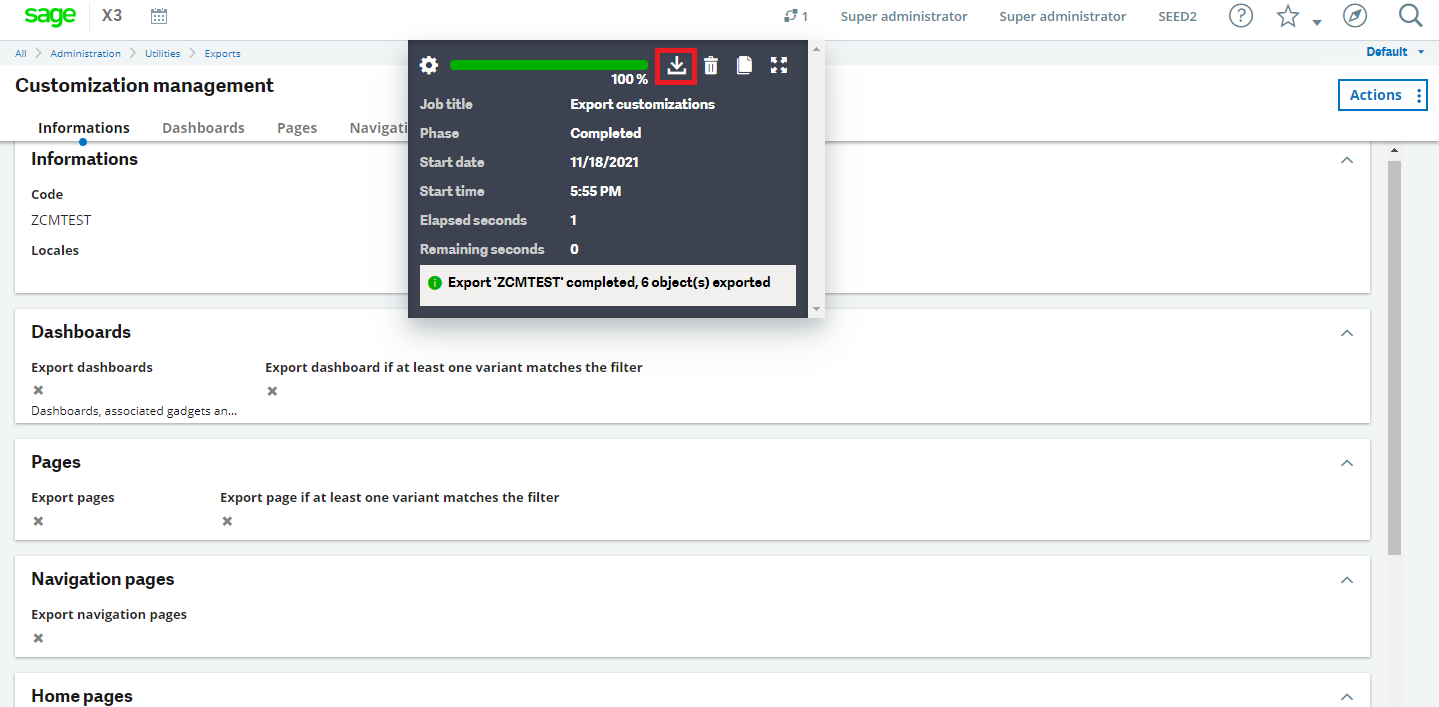This screenshot has height=707, width=1439.
Task: Disable Export navigation pages
Action: pos(36,637)
